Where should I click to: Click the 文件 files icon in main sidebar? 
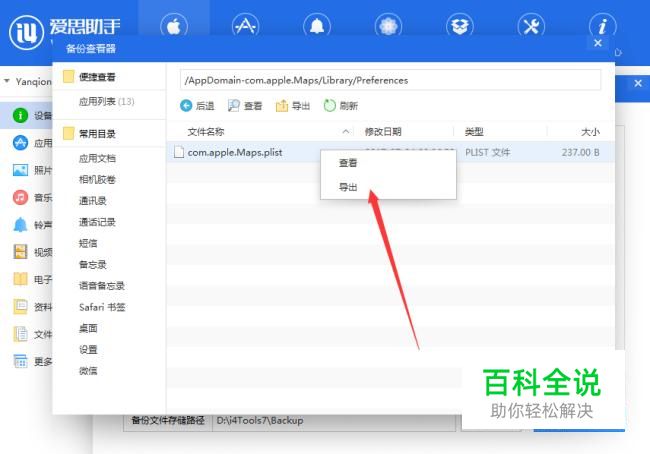[20, 334]
